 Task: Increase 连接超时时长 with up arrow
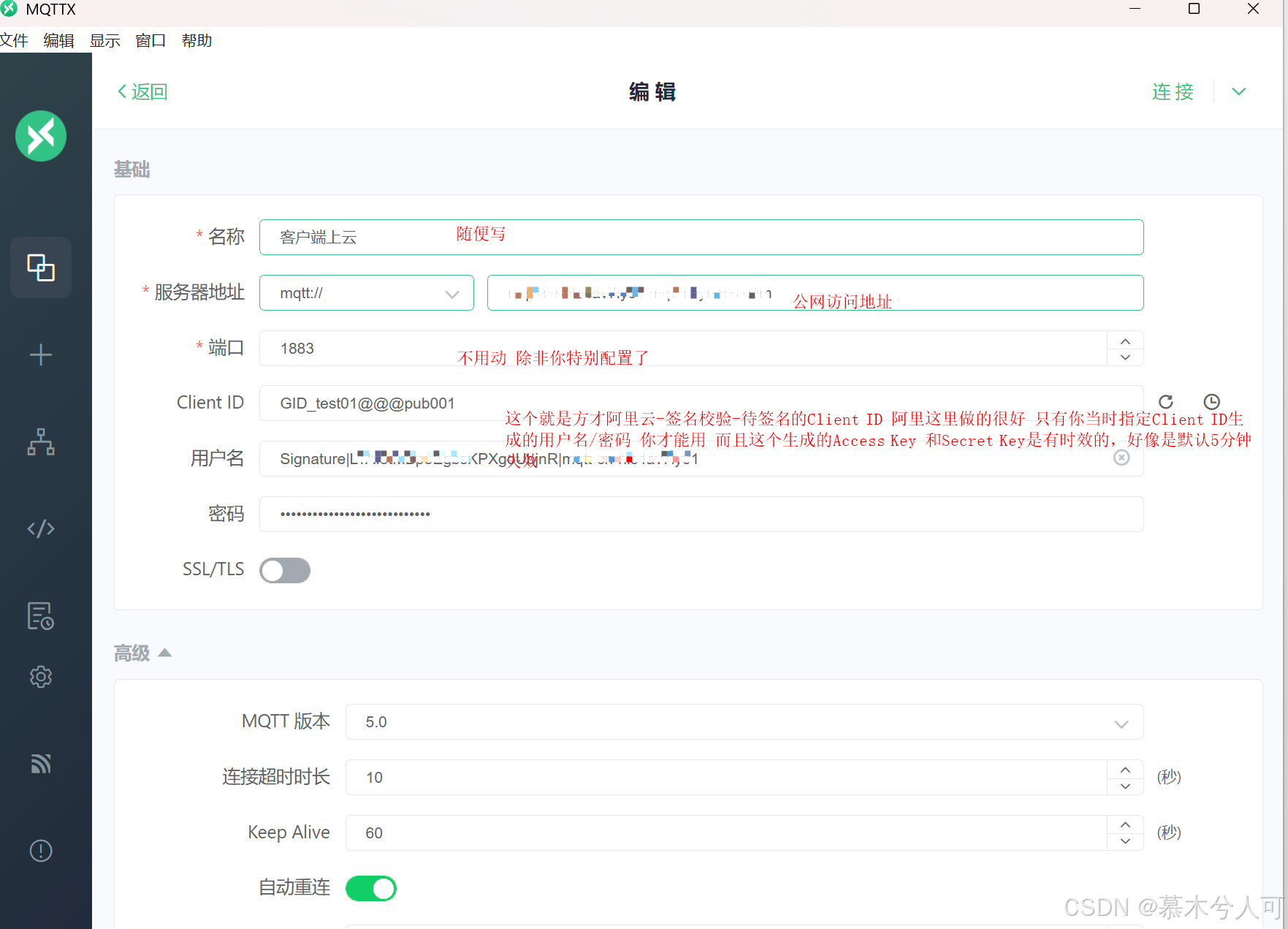pyautogui.click(x=1126, y=770)
